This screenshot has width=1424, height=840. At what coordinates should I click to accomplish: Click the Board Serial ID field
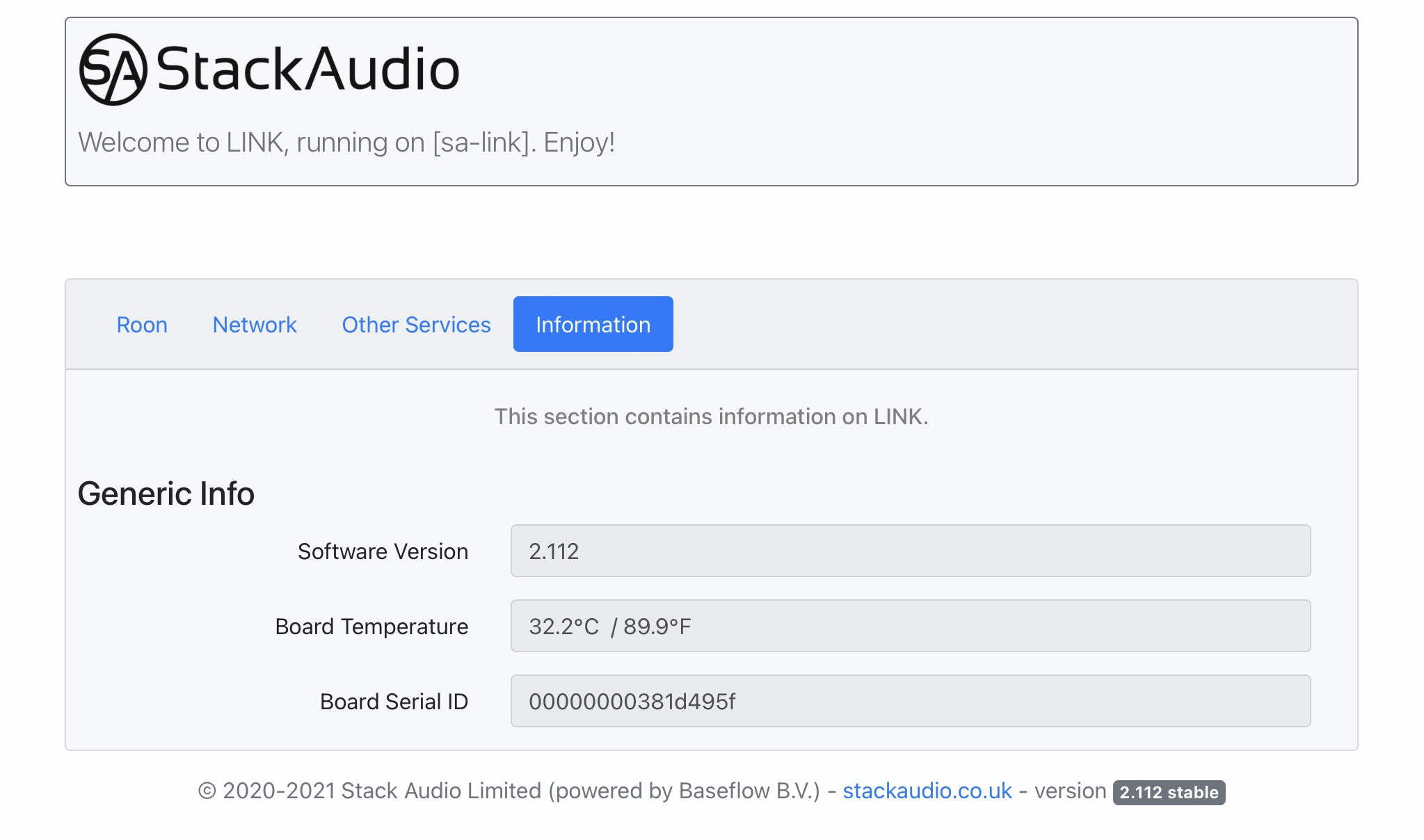click(911, 702)
